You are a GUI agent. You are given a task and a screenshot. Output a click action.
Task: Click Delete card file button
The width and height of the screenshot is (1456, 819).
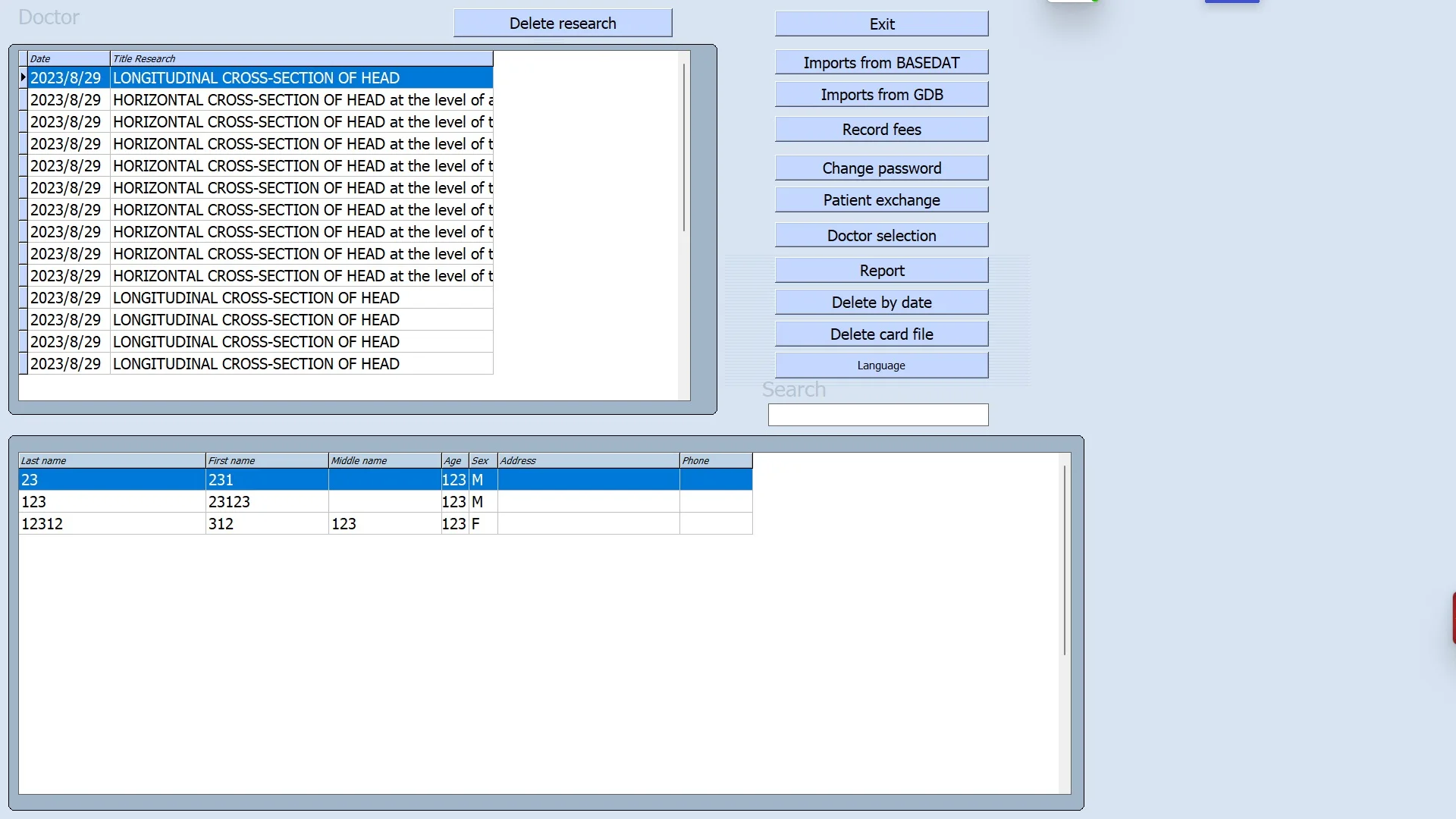pos(881,334)
